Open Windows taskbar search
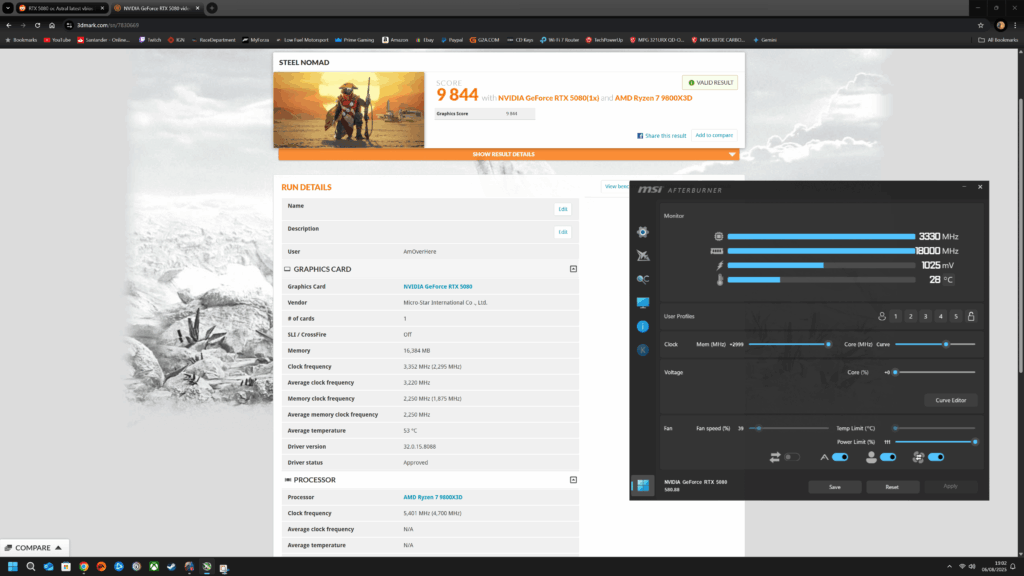 (30, 567)
